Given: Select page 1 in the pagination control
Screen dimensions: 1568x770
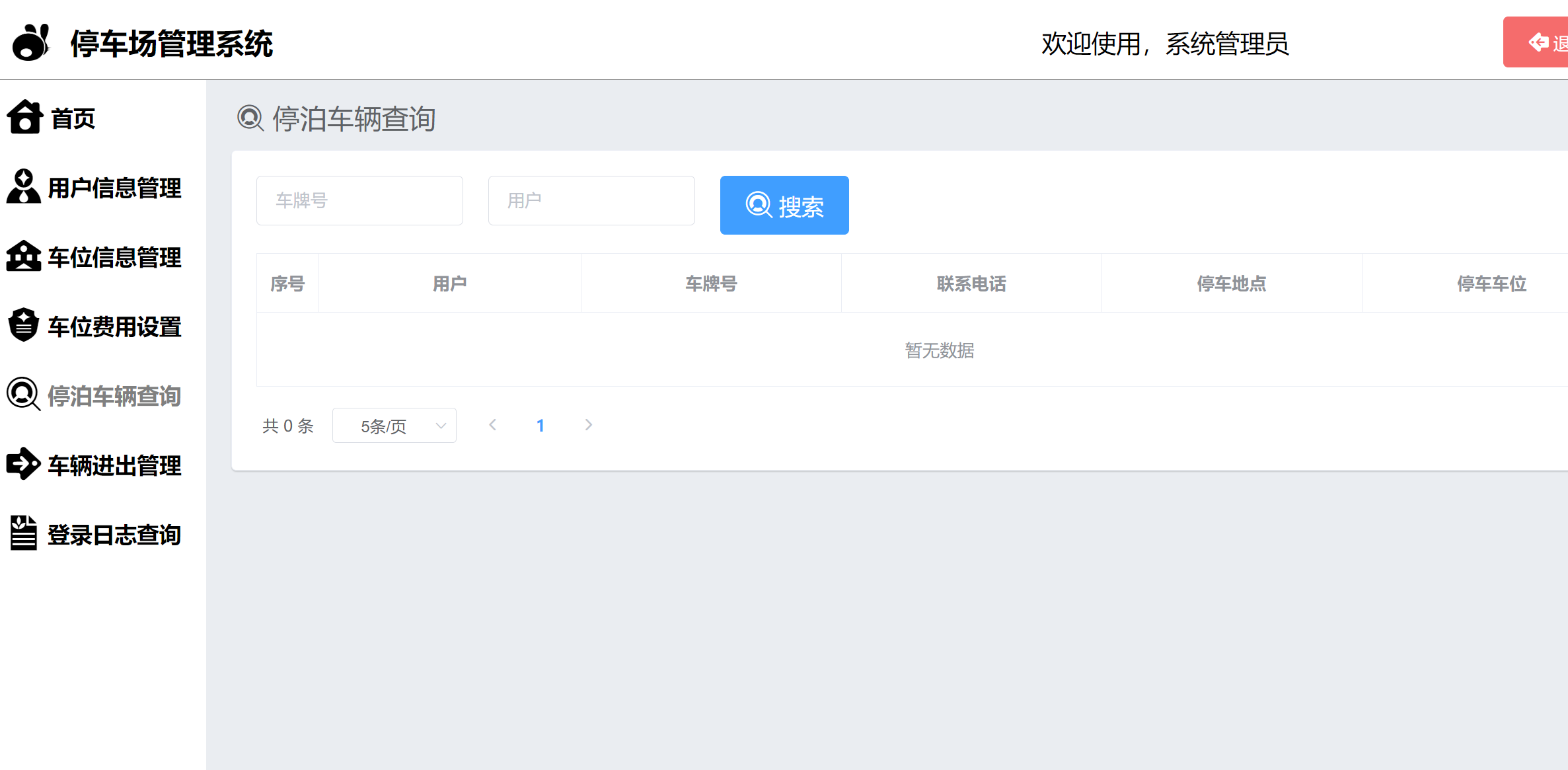Looking at the screenshot, I should [x=541, y=425].
